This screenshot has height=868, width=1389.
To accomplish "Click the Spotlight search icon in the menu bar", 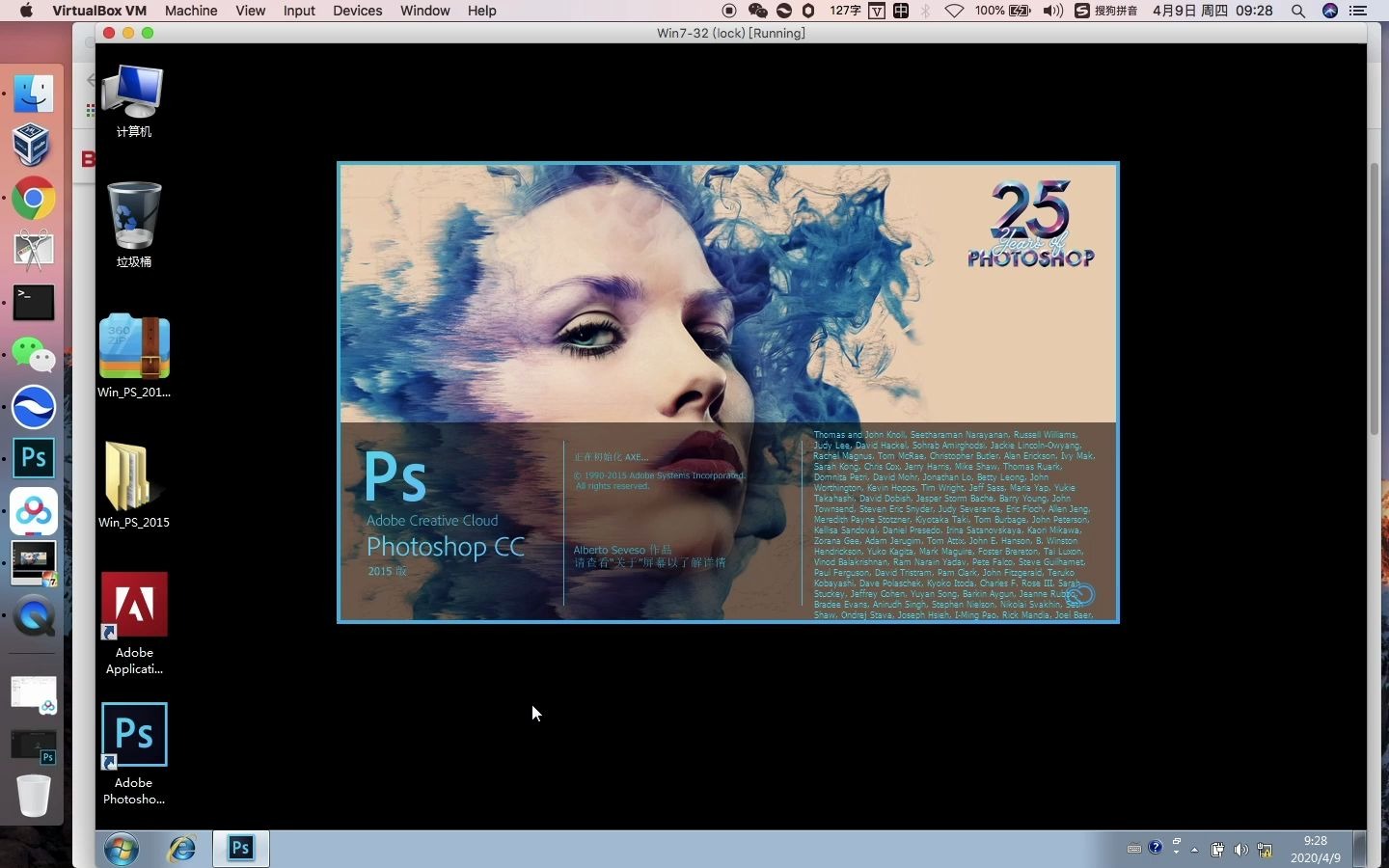I will point(1298,11).
